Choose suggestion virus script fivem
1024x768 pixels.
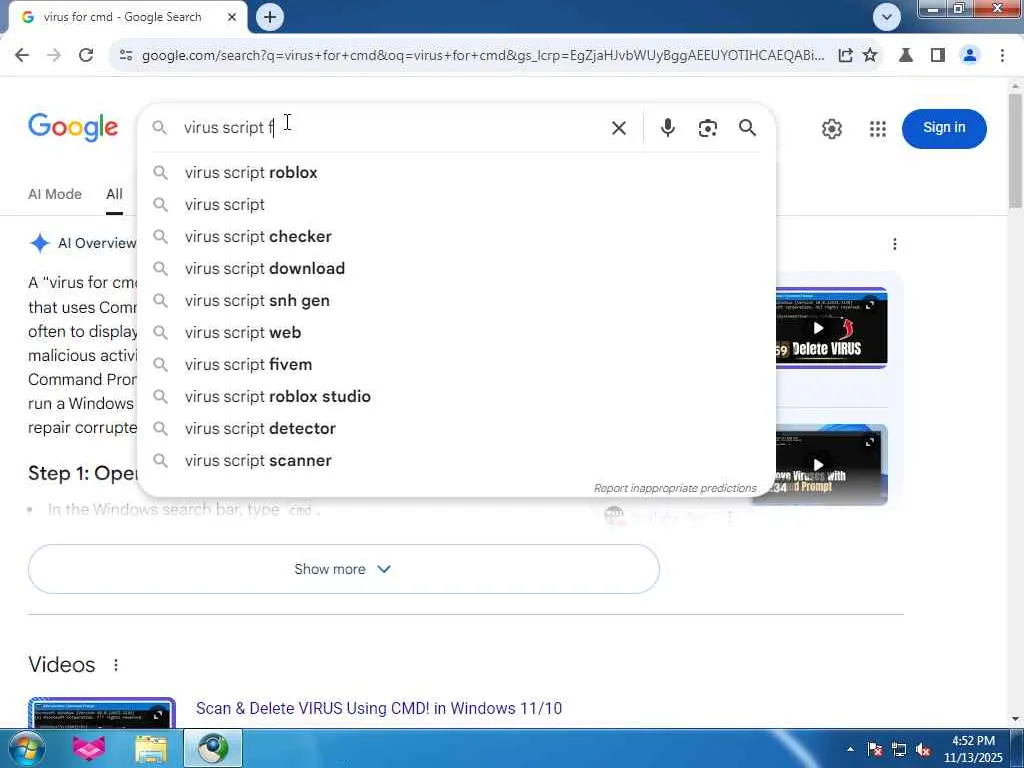click(x=456, y=364)
